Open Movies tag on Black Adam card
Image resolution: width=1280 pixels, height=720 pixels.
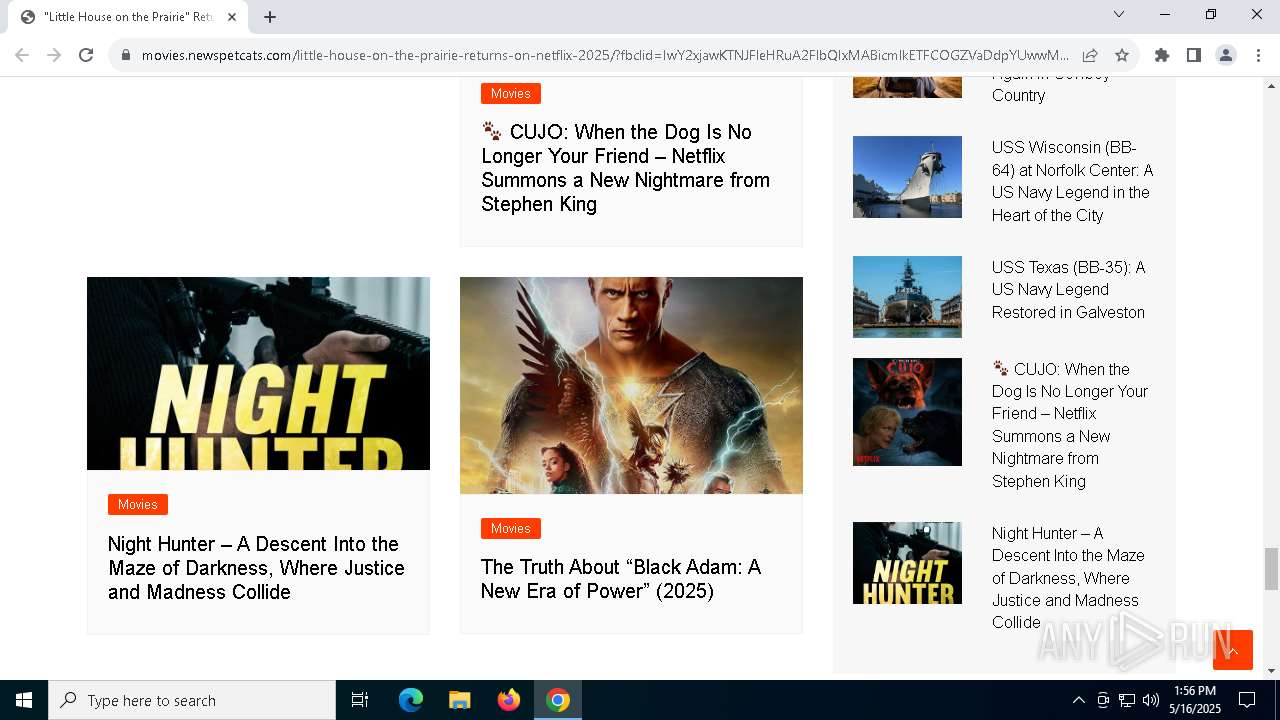[x=510, y=528]
